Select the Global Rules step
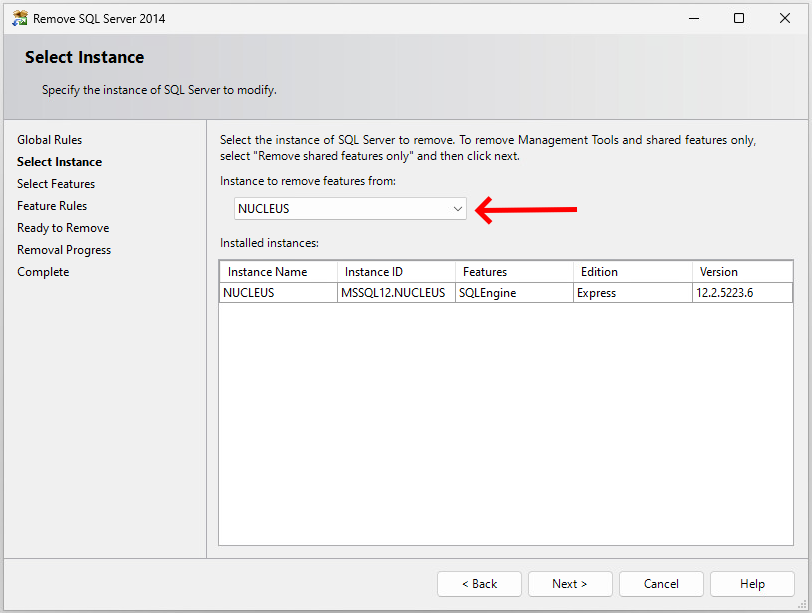Image resolution: width=812 pixels, height=613 pixels. coord(50,140)
